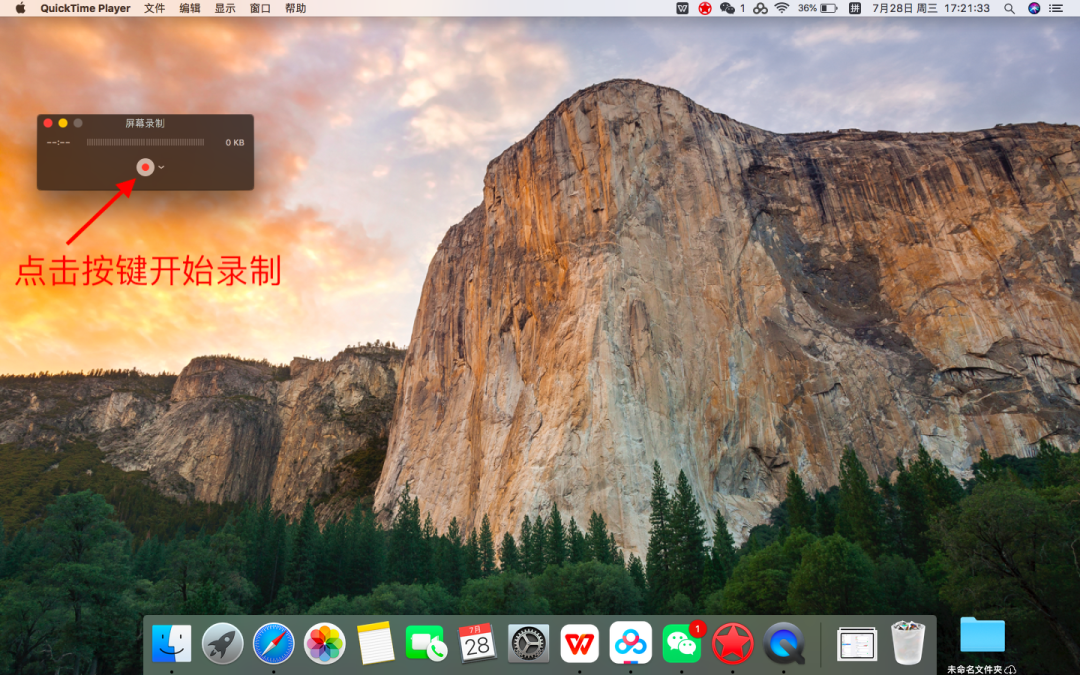
Task: Click the Wi-Fi status icon
Action: pos(781,8)
